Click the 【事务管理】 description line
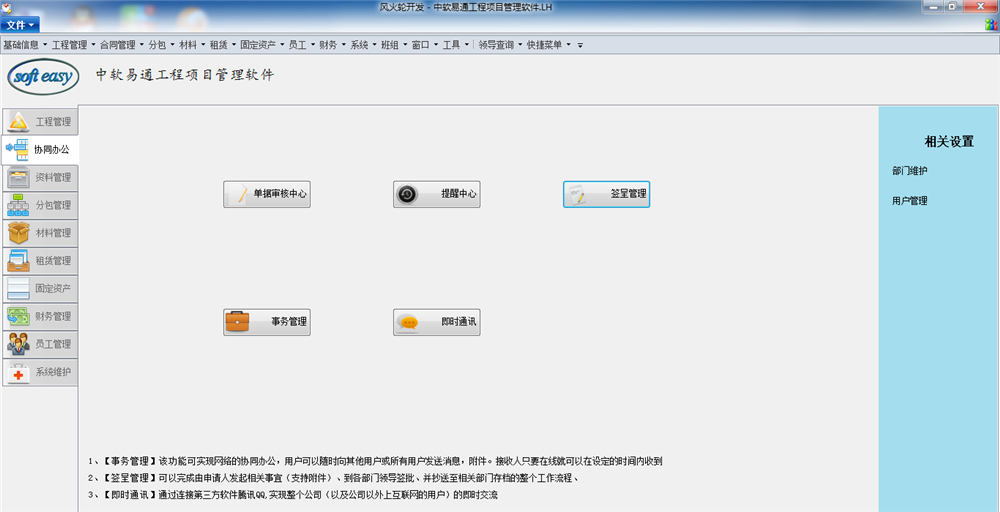Image resolution: width=1000 pixels, height=512 pixels. (x=376, y=460)
